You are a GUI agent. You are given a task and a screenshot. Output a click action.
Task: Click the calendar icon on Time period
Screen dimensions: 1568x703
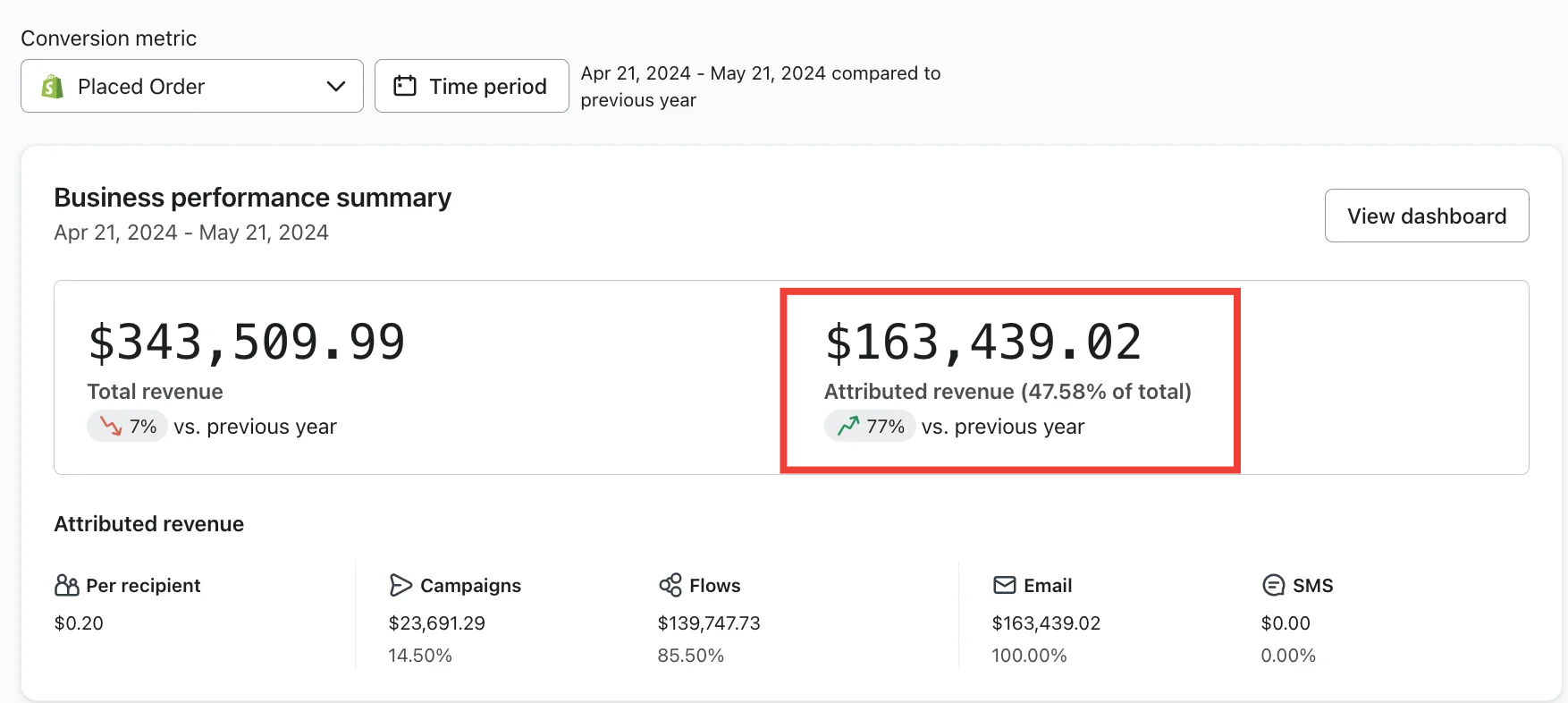coord(405,86)
